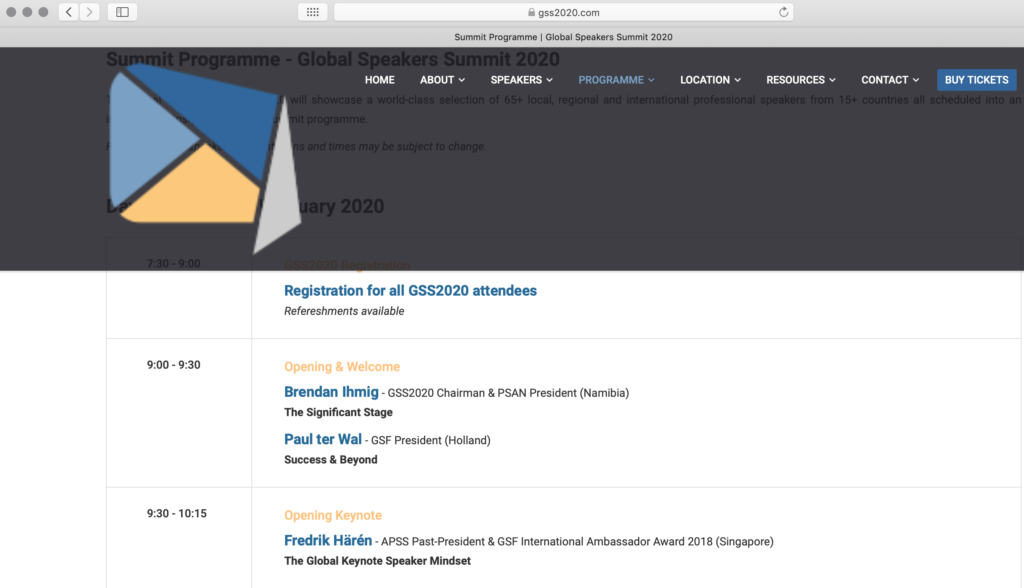Open the PROGRAMME menu
Screen dimensions: 1024x588
click(x=616, y=80)
